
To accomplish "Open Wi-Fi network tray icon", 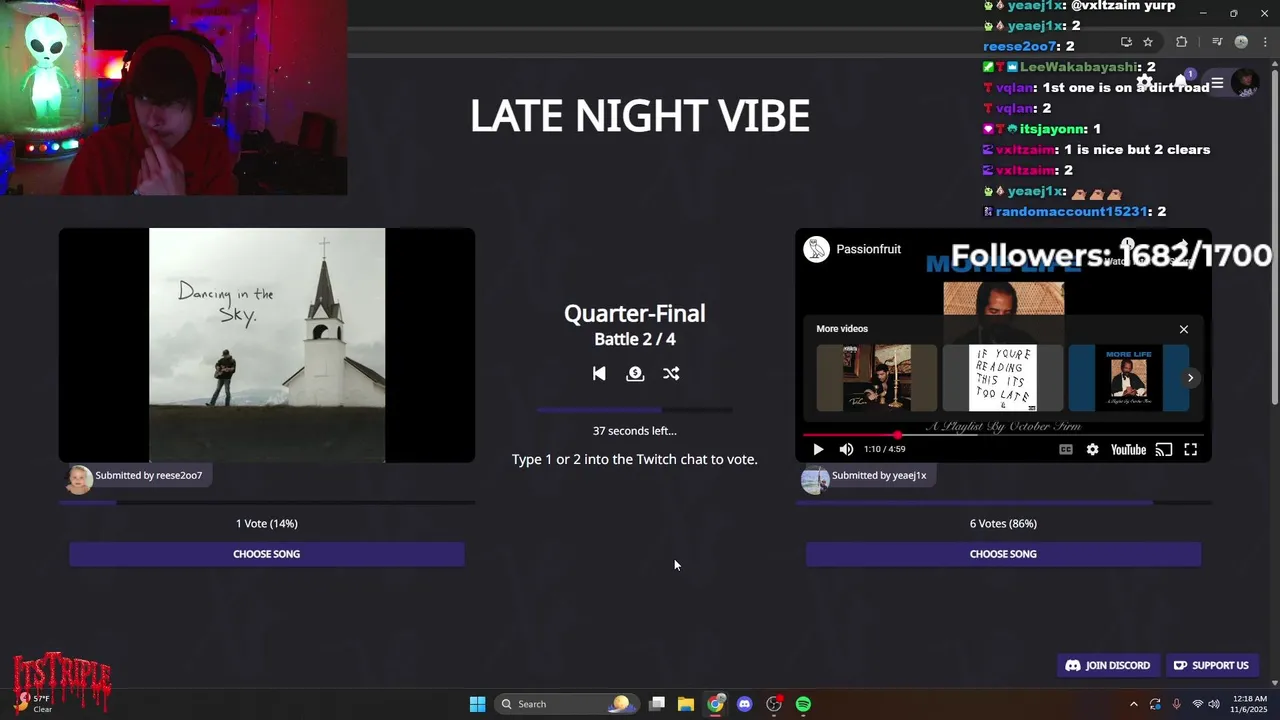I will point(1198,704).
